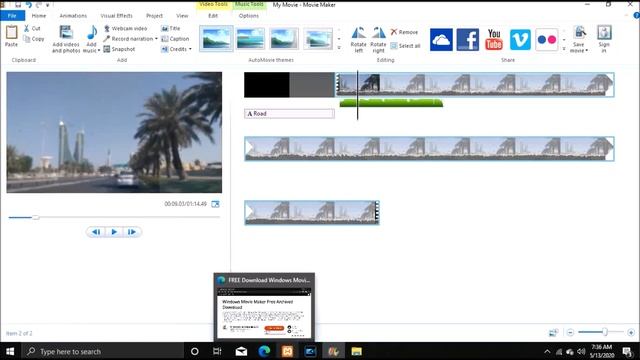Click the Add music note icon
Screen dimensions: 640x360
tap(92, 32)
